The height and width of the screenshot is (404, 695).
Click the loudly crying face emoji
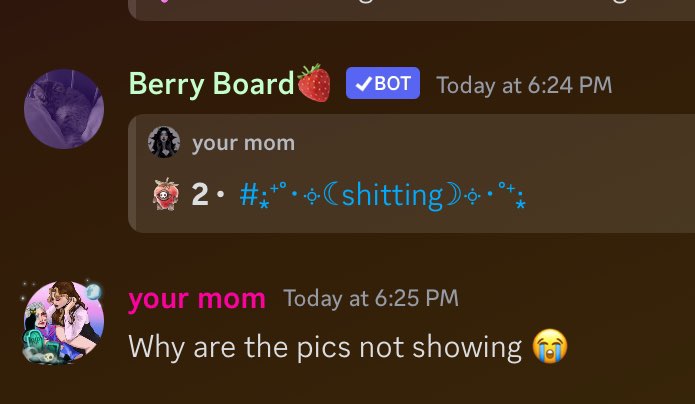(550, 346)
